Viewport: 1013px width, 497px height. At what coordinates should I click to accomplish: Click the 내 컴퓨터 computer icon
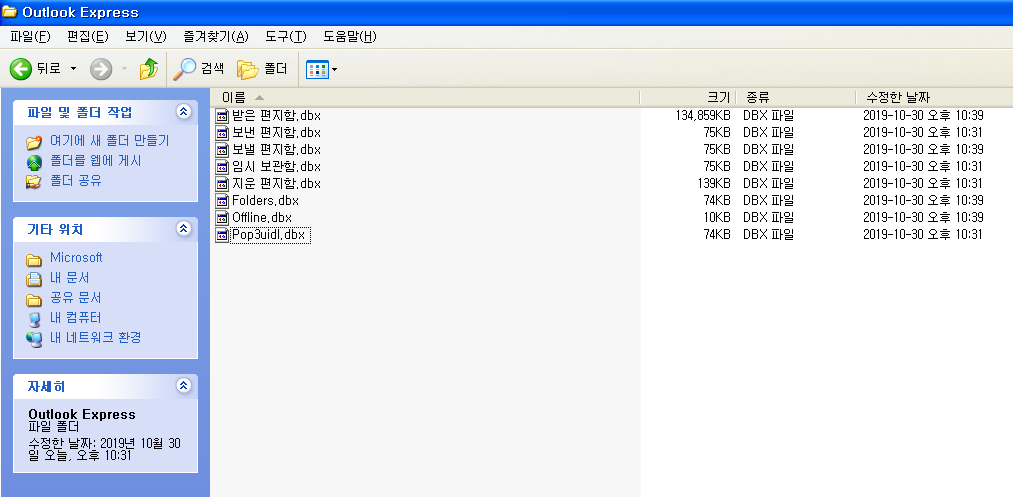pyautogui.click(x=34, y=319)
